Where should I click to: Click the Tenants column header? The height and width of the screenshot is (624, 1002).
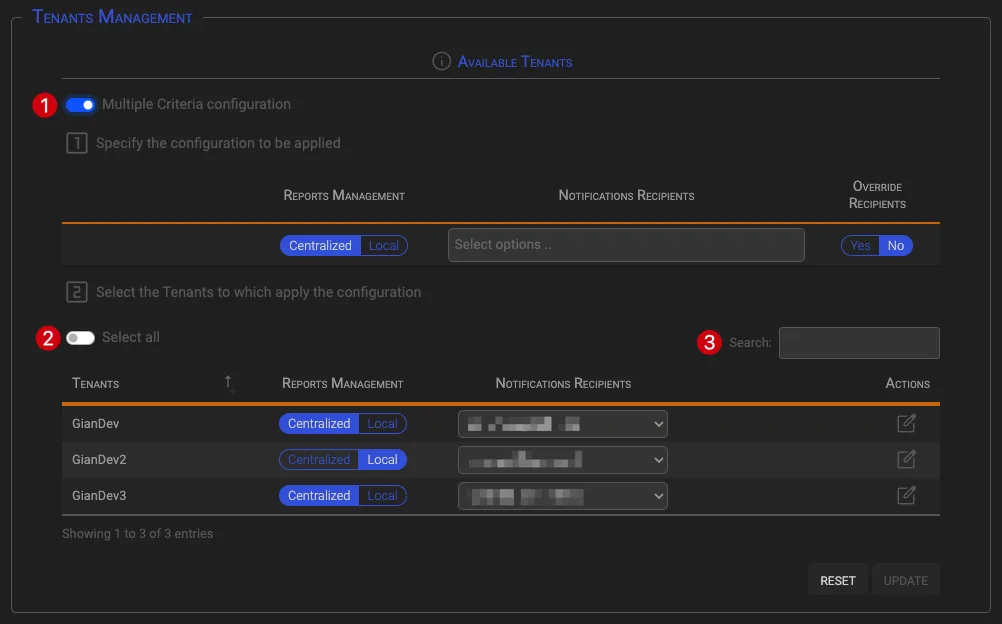point(95,384)
